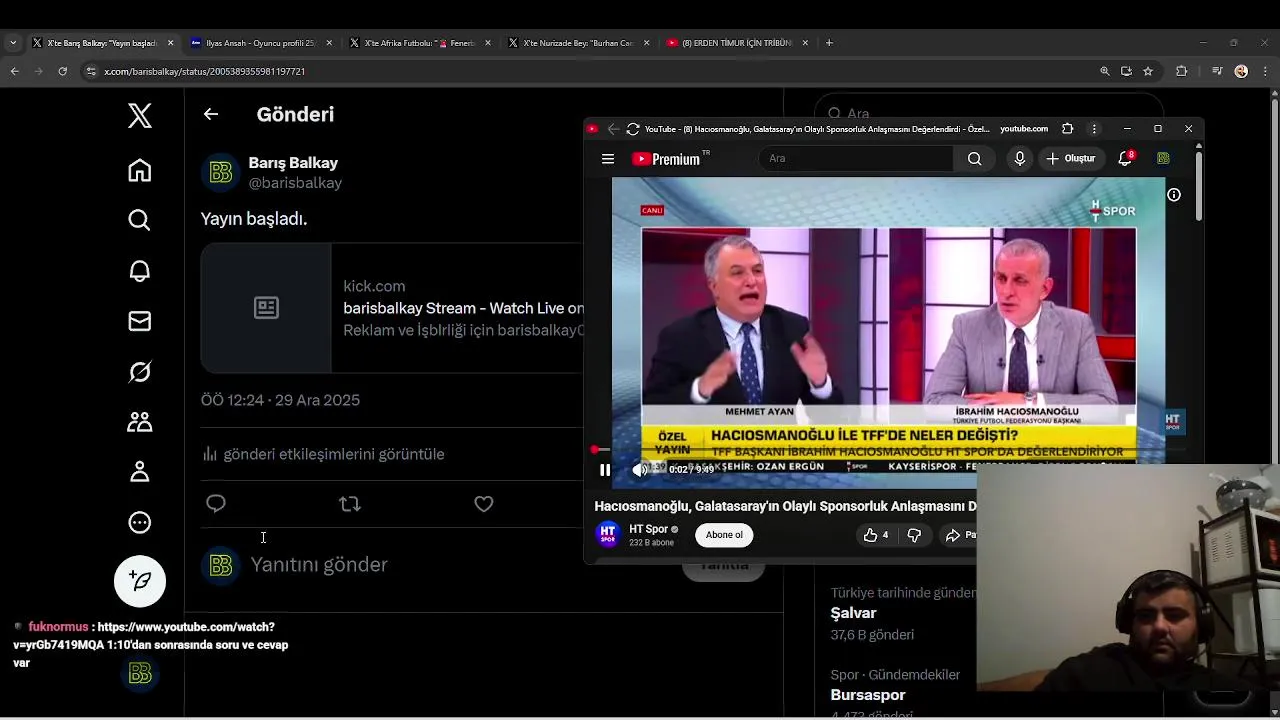Click Abone ol subscribe button
The image size is (1280, 720).
click(x=724, y=535)
